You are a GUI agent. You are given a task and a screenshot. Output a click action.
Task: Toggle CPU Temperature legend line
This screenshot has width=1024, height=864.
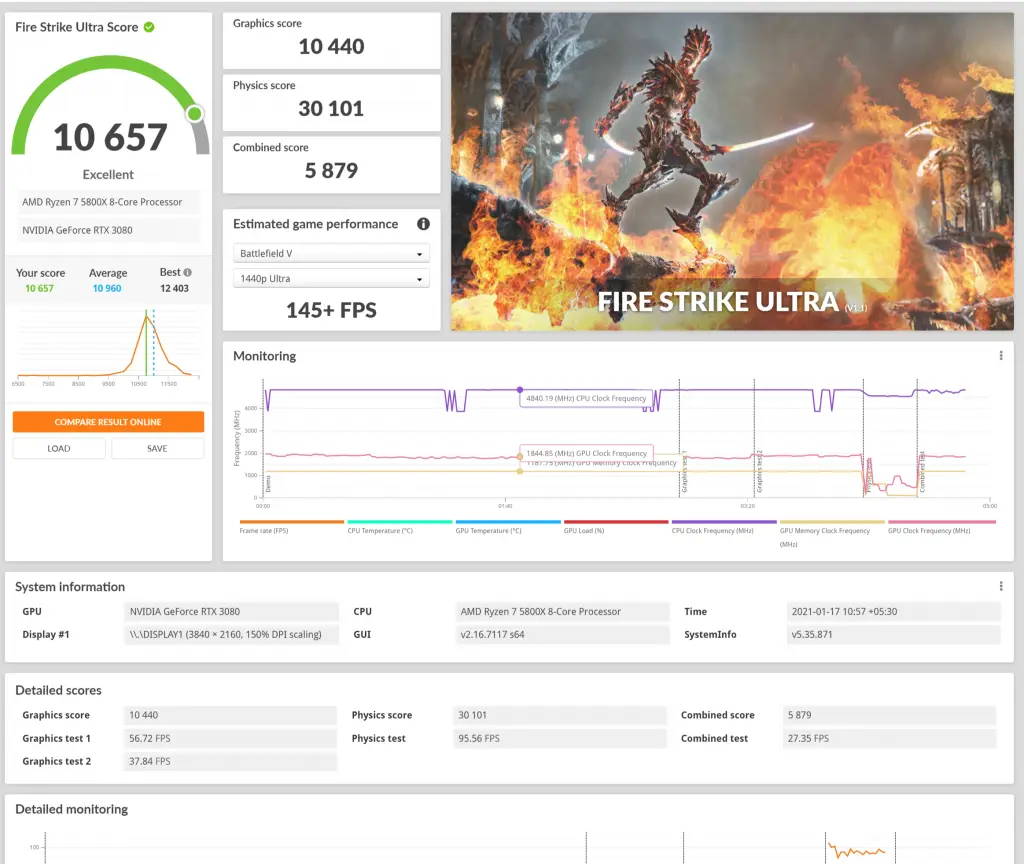(x=400, y=522)
